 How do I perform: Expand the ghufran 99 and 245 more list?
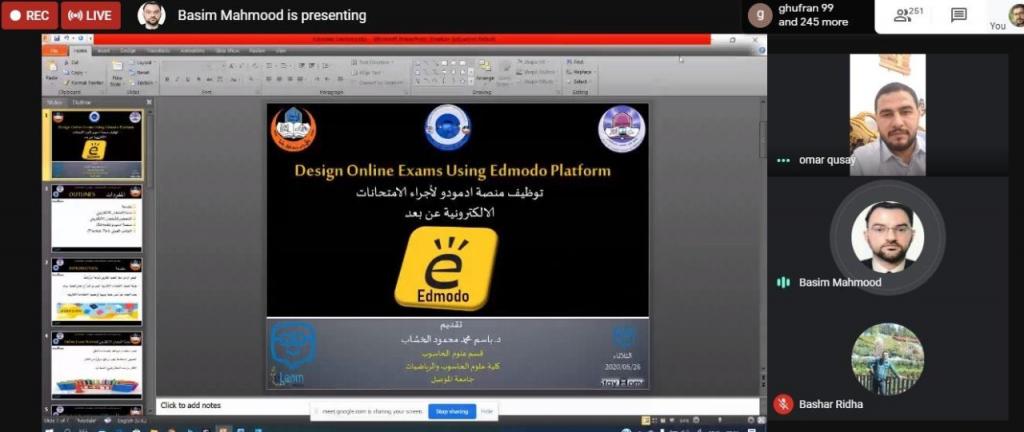point(799,15)
